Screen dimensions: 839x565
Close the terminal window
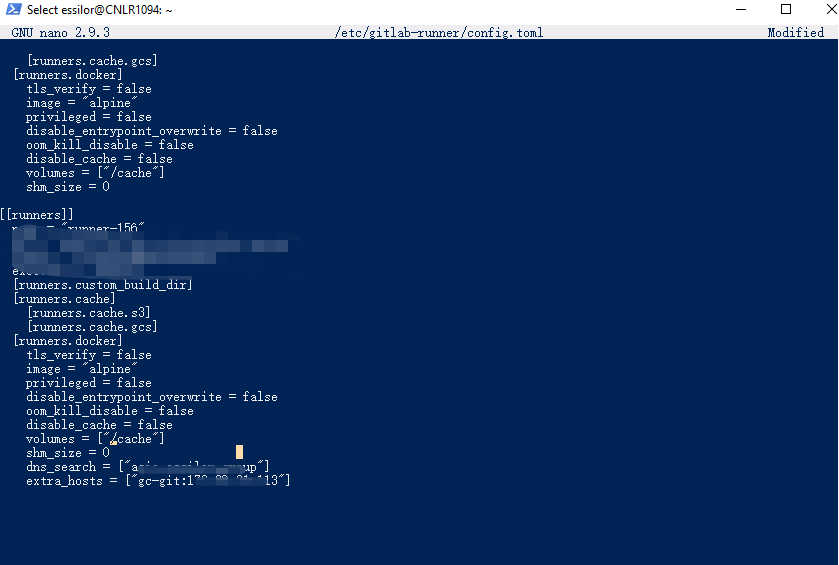(831, 9)
